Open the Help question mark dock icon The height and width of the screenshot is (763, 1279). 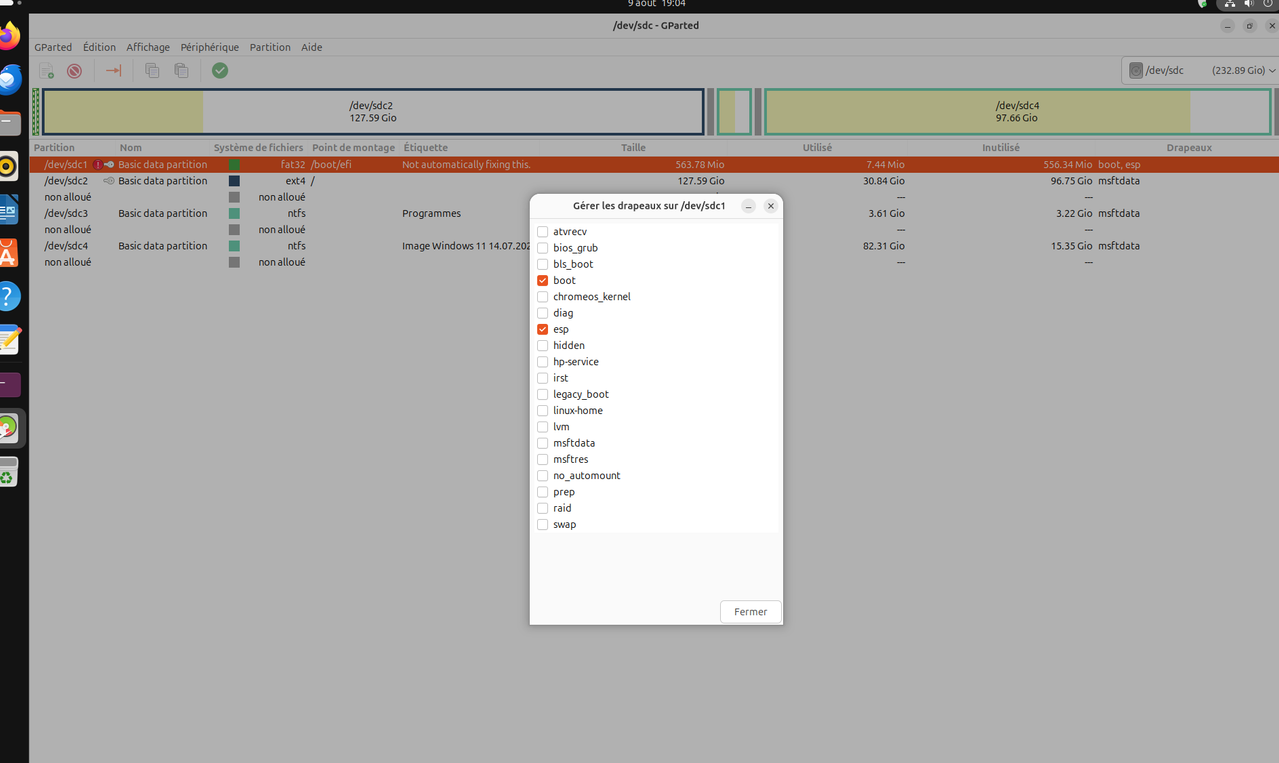(7, 297)
